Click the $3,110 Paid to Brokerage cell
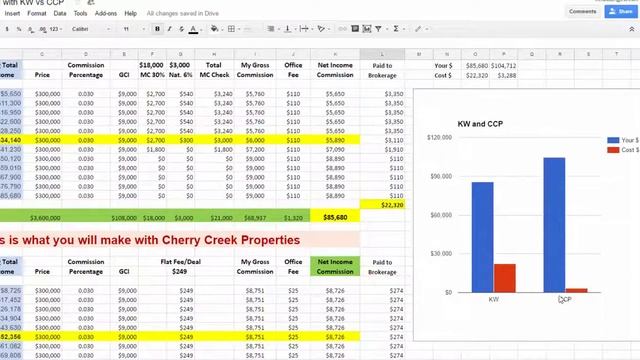The image size is (640, 360). (x=382, y=140)
